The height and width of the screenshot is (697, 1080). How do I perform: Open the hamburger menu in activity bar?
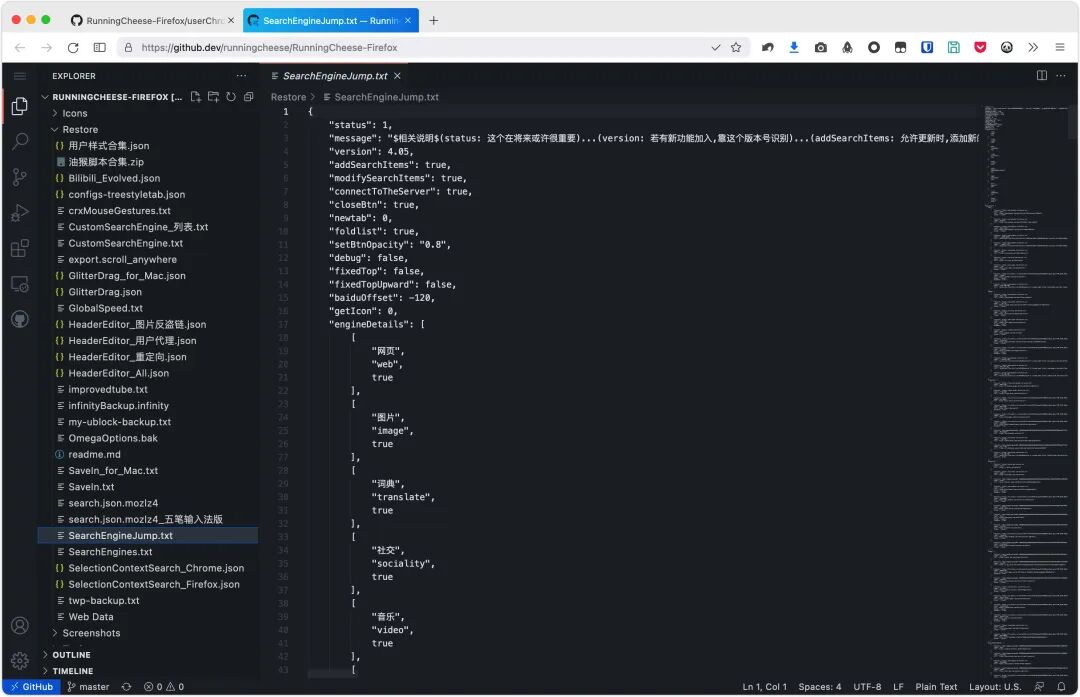click(x=20, y=76)
